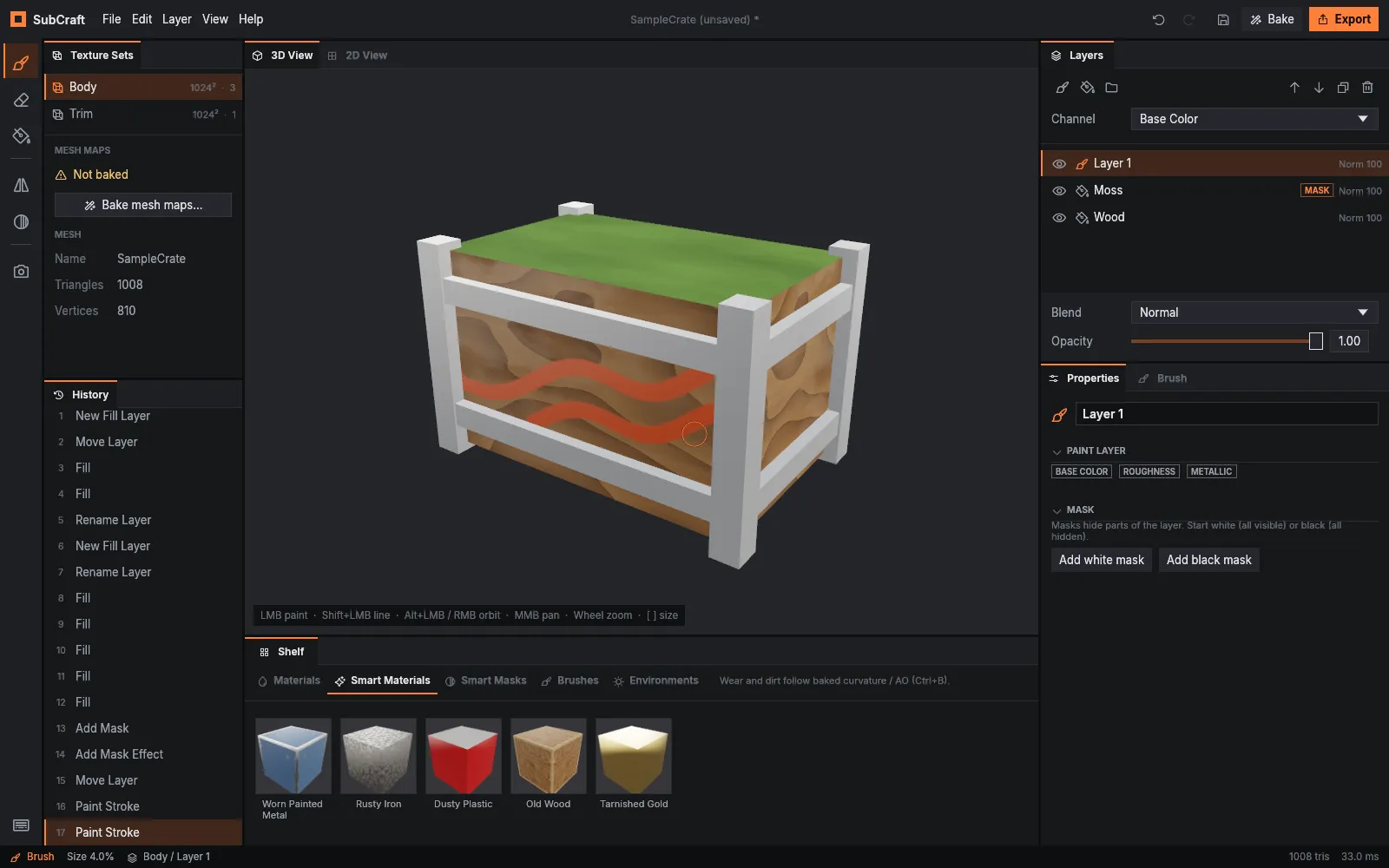This screenshot has width=1389, height=868.
Task: Click the Export button
Action: pos(1344,19)
